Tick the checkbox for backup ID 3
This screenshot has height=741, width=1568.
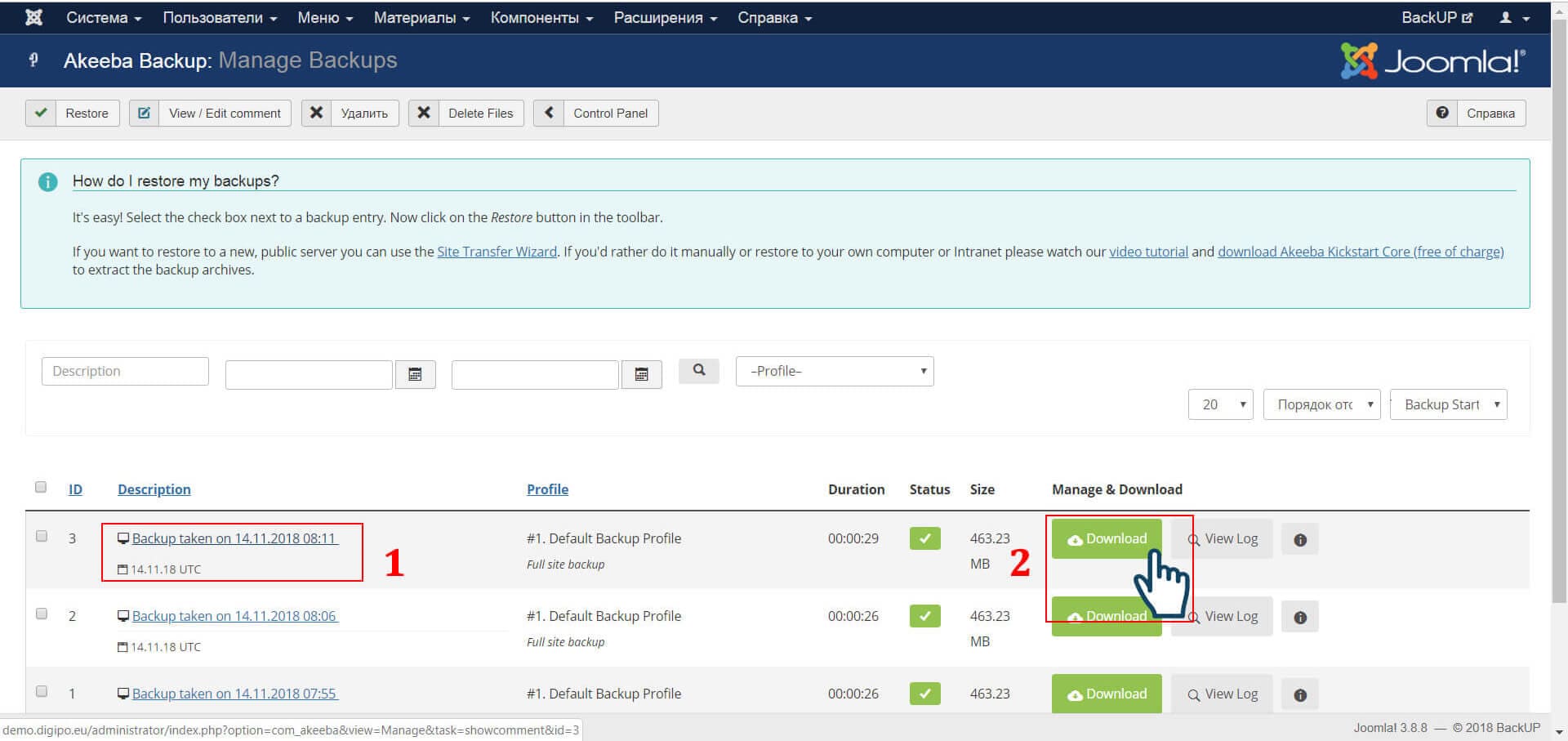(42, 536)
